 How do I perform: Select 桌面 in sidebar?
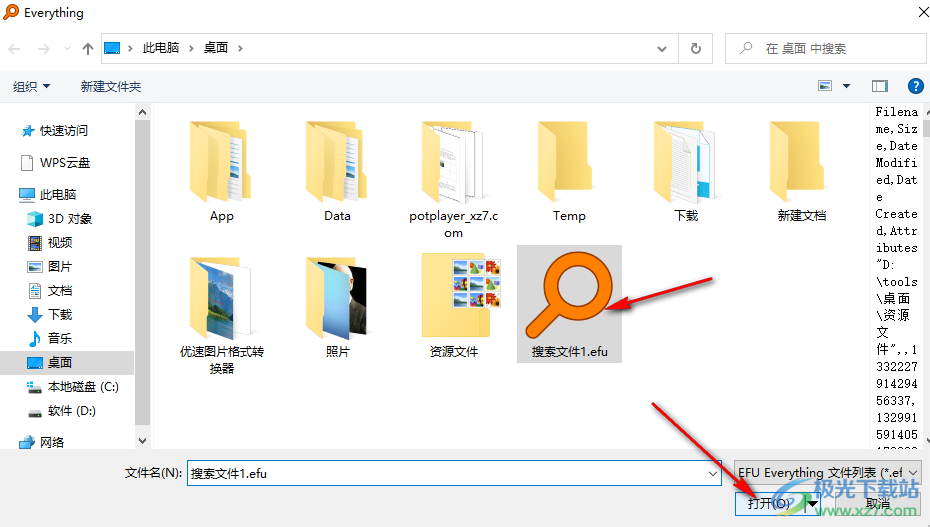[x=67, y=363]
